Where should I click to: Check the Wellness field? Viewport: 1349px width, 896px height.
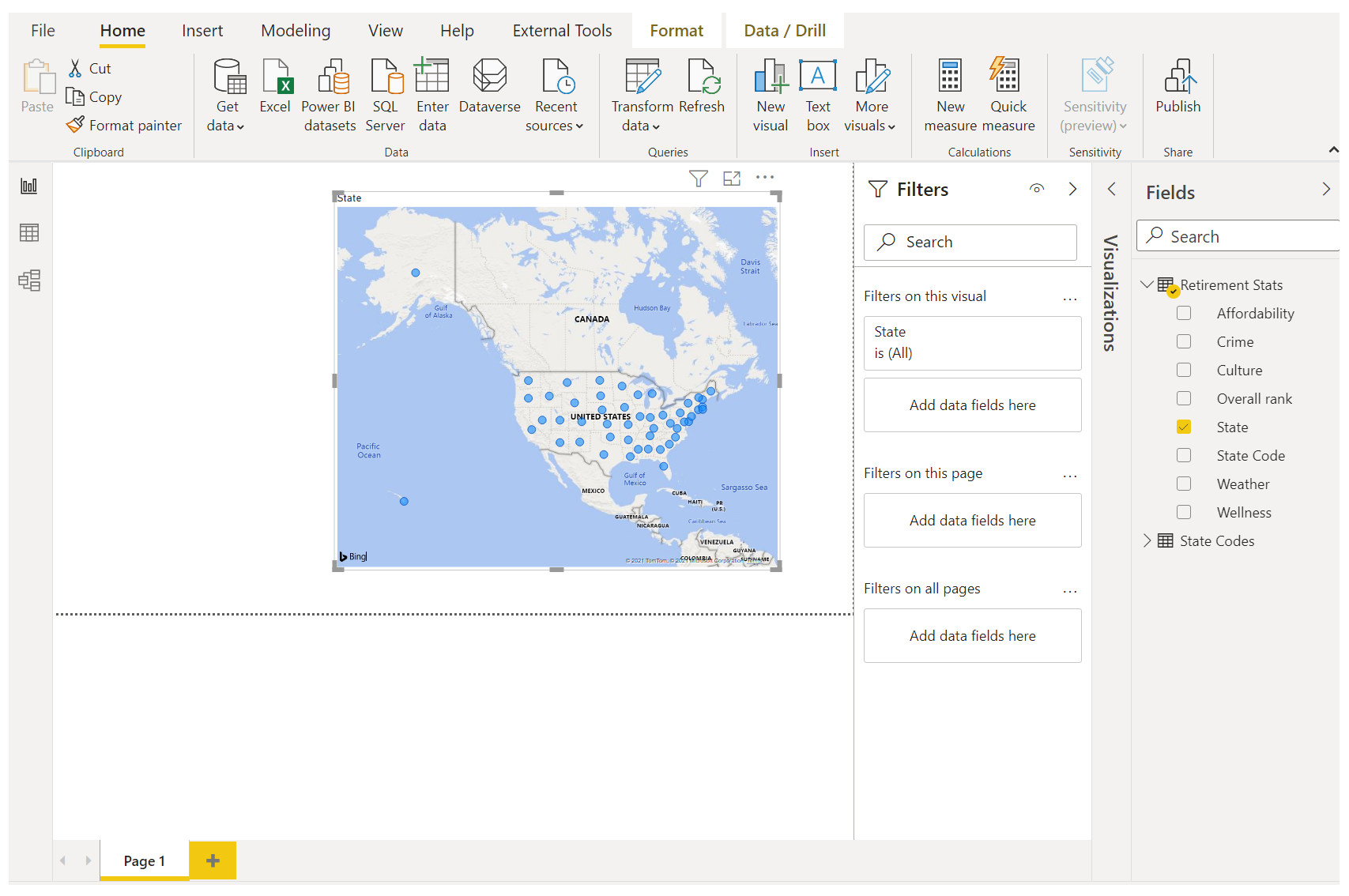coord(1184,512)
